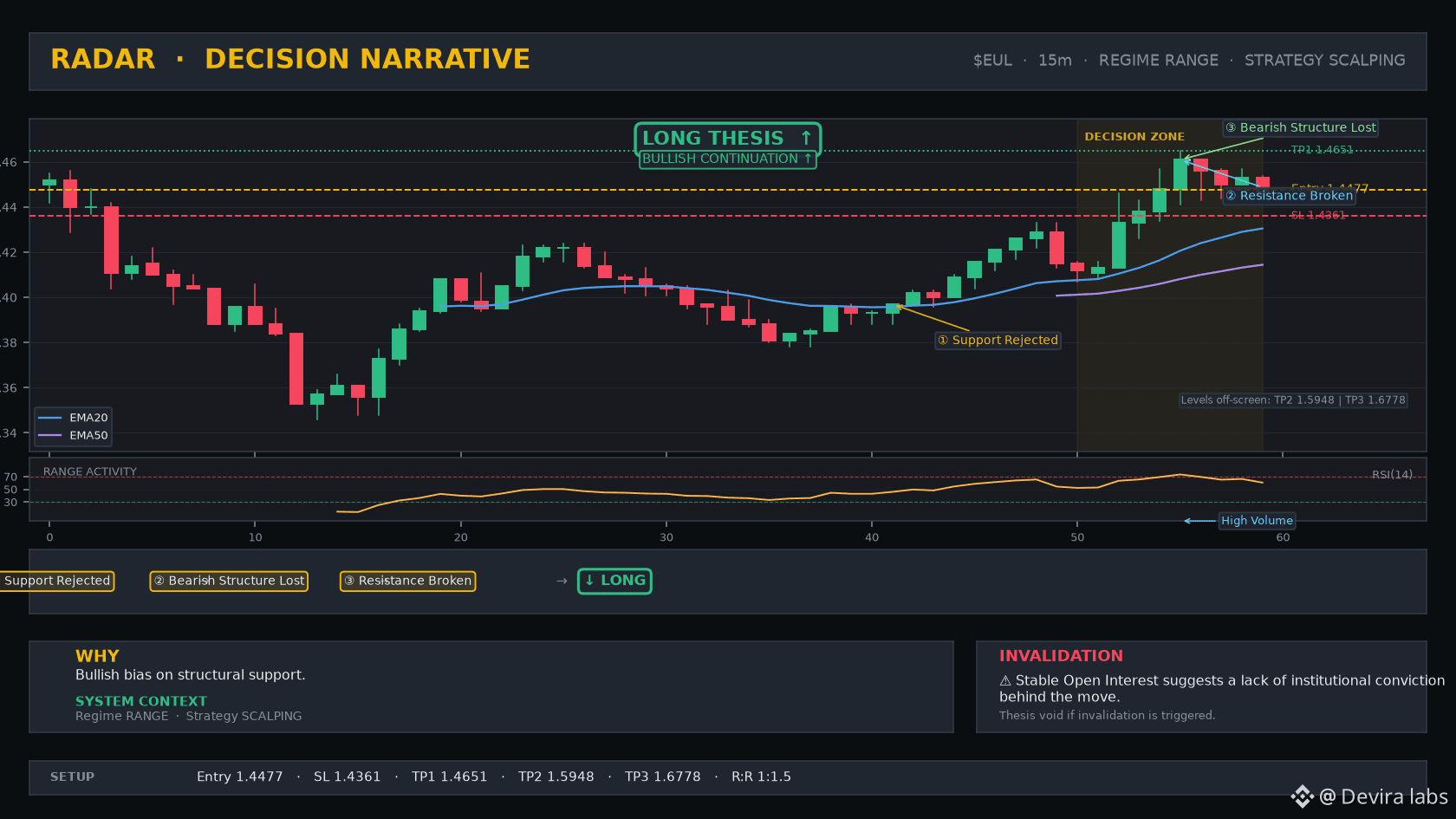The height and width of the screenshot is (819, 1456).
Task: Click the warning triangle icon in INVALIDATION
Action: point(1005,681)
